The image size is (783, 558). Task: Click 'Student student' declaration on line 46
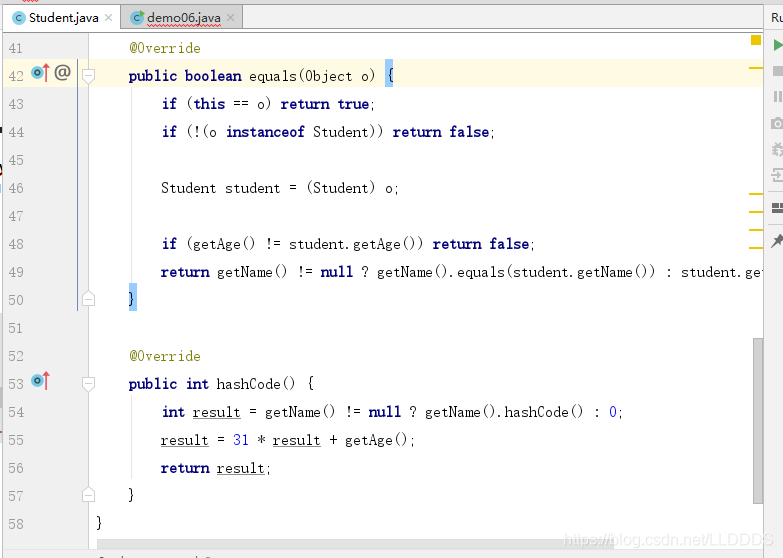(220, 188)
